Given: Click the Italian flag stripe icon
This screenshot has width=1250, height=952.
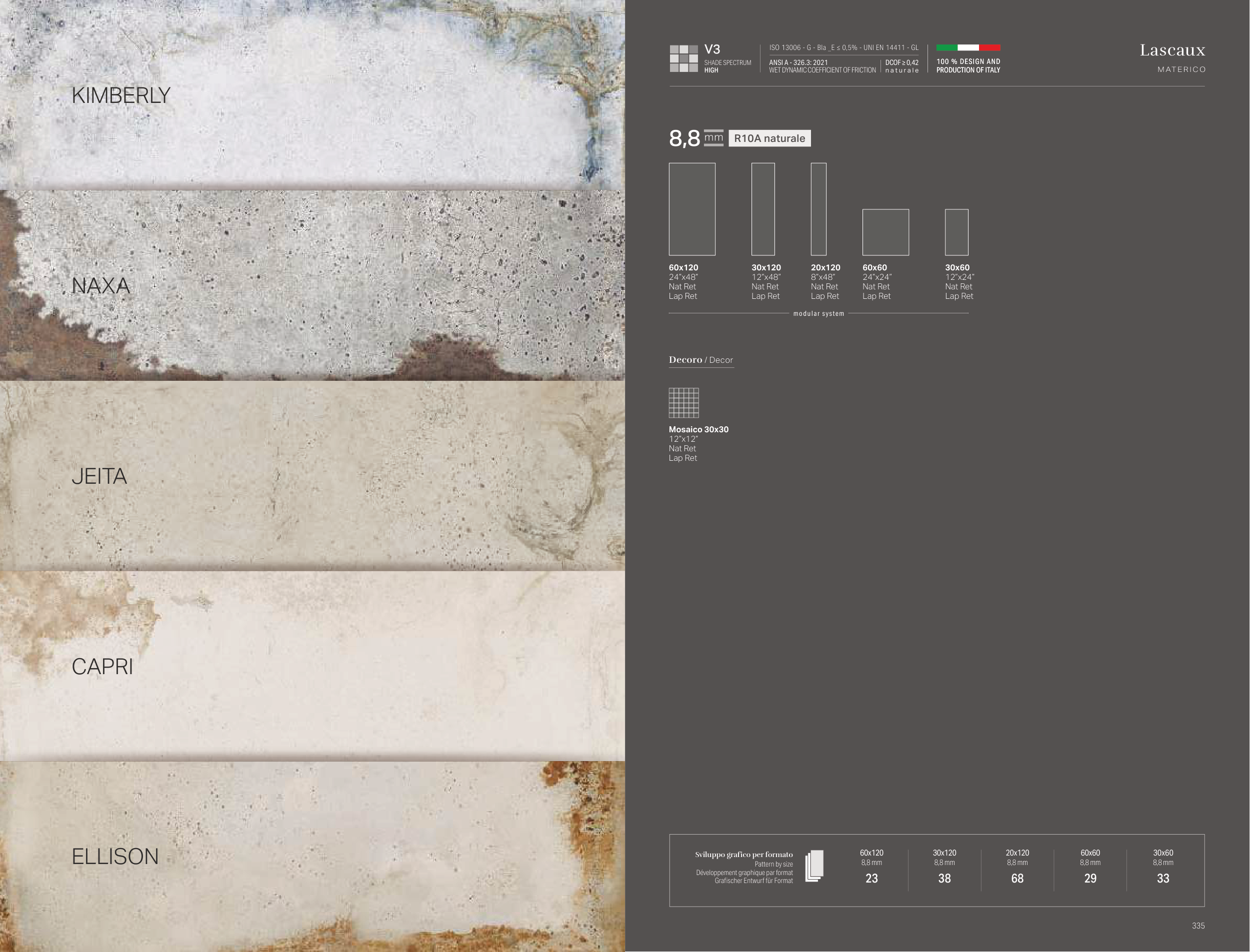Looking at the screenshot, I should point(967,47).
